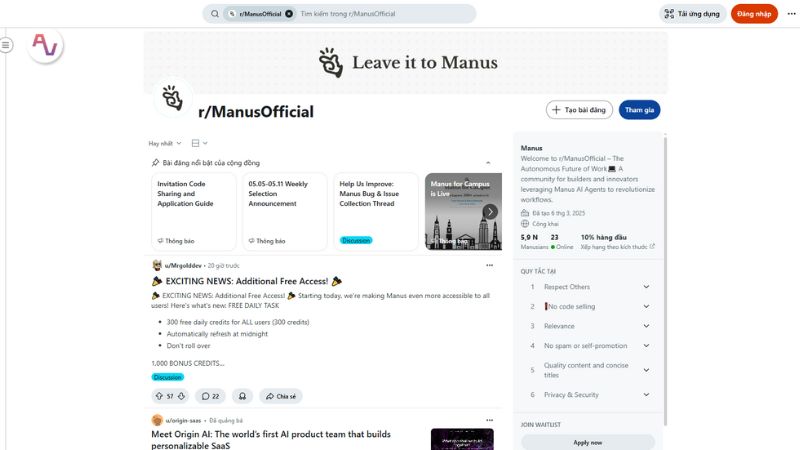Click Discussion tag on Help Us Improve card
This screenshot has width=800, height=450.
point(356,240)
